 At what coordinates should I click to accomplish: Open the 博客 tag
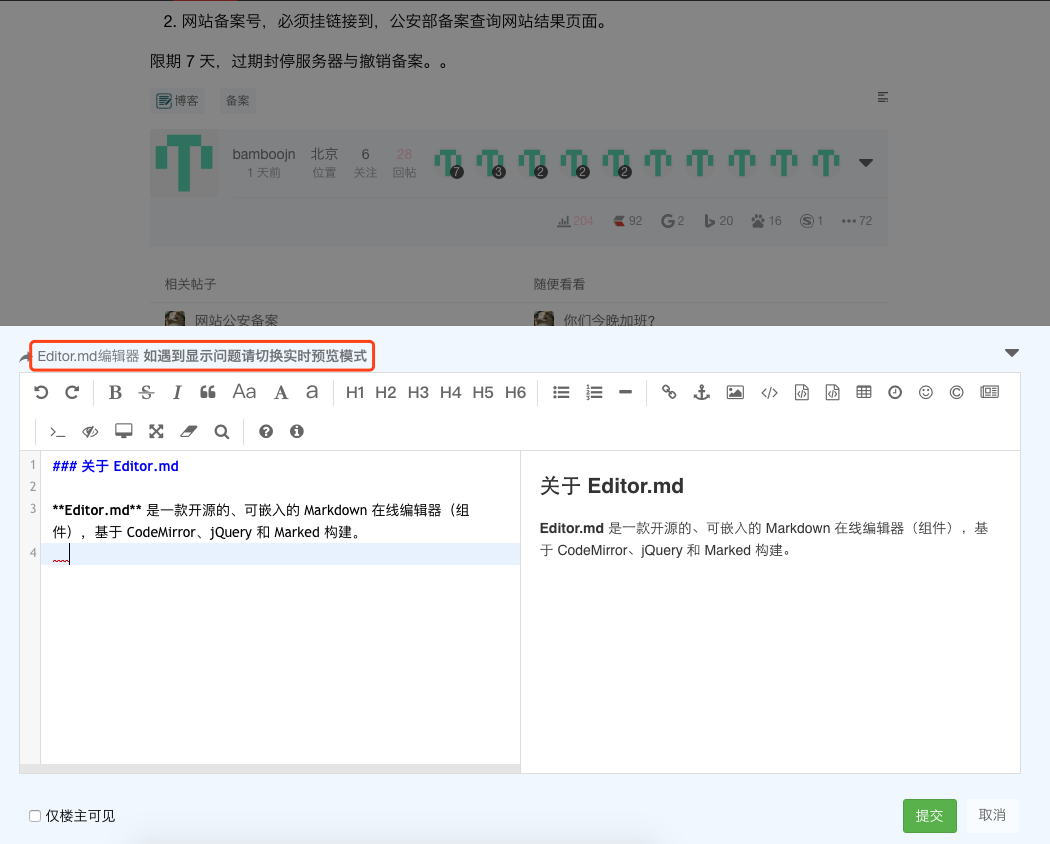click(177, 100)
